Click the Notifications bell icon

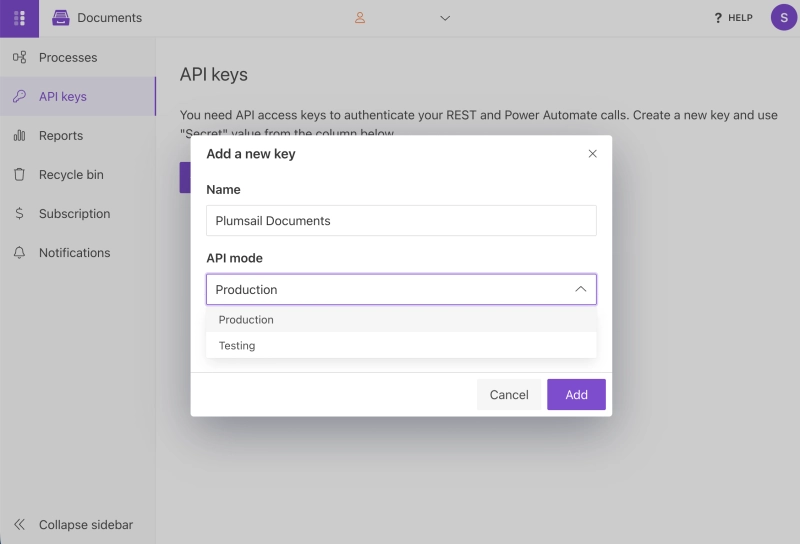point(19,253)
